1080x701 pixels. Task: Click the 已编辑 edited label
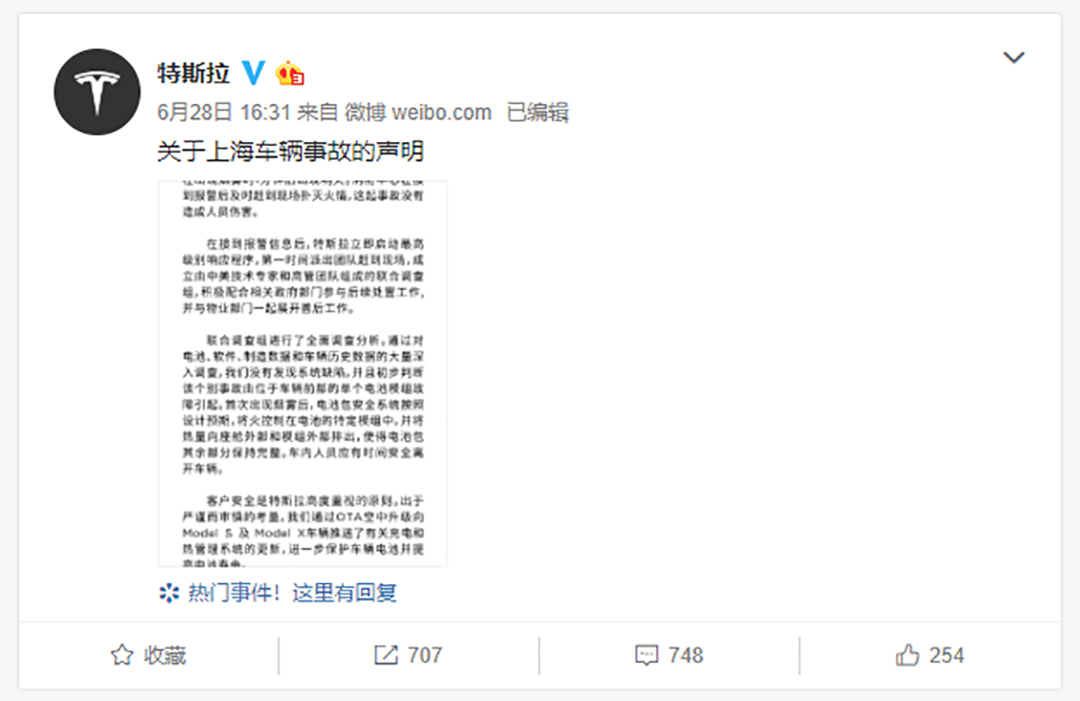[537, 112]
